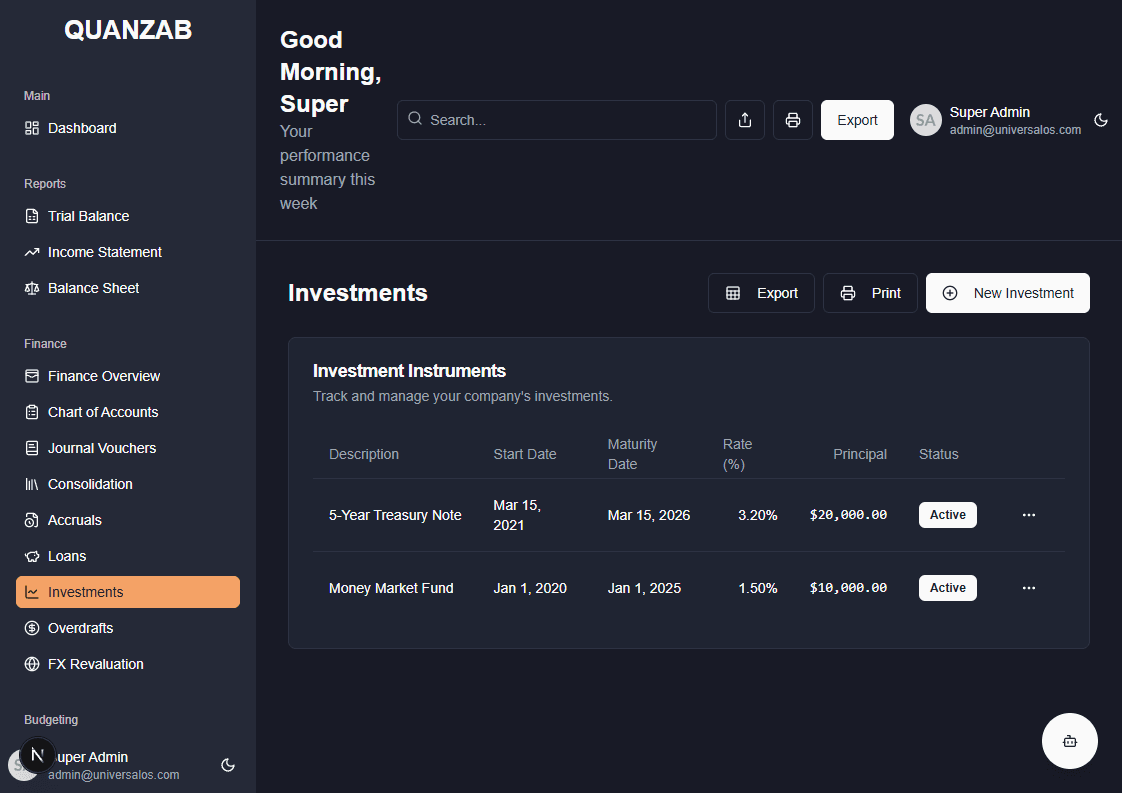
Task: Click the Overdrafts dollar icon
Action: pyautogui.click(x=31, y=628)
